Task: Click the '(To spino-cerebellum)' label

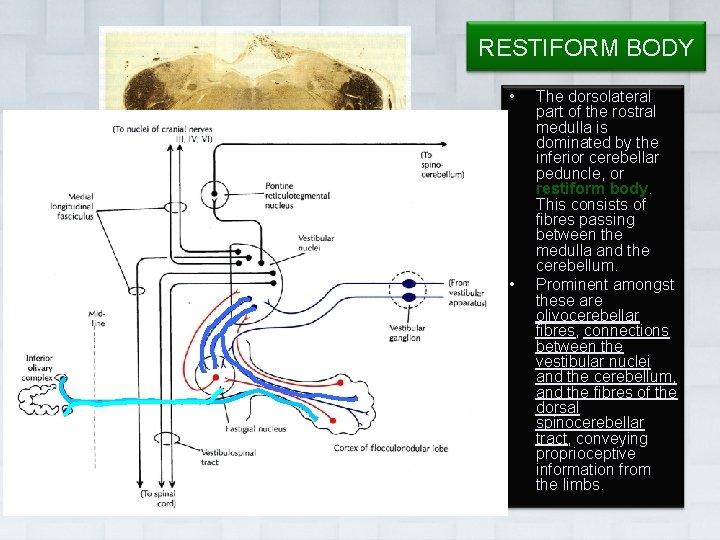Action: 442,165
